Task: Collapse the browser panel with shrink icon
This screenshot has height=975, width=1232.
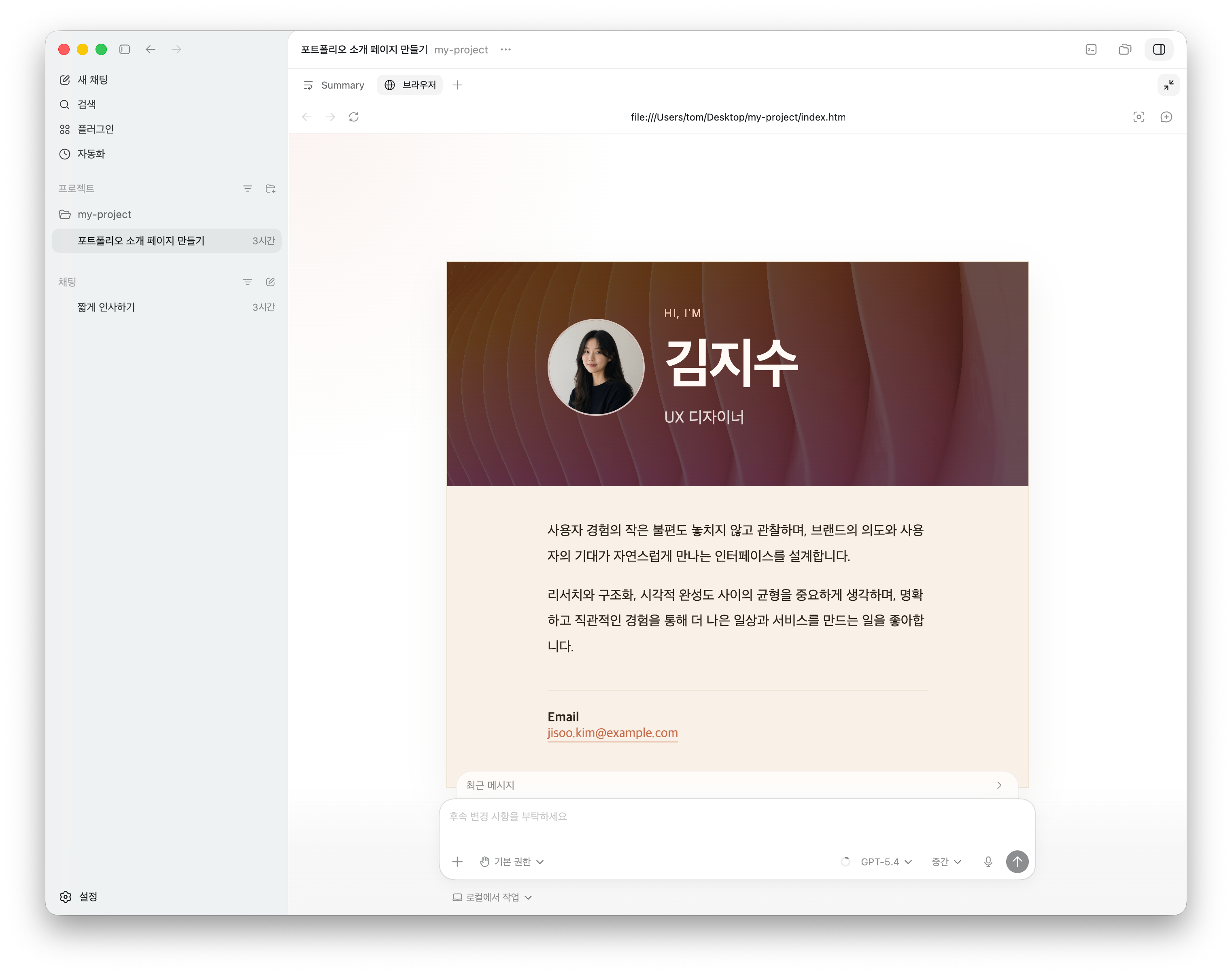Action: coord(1168,85)
